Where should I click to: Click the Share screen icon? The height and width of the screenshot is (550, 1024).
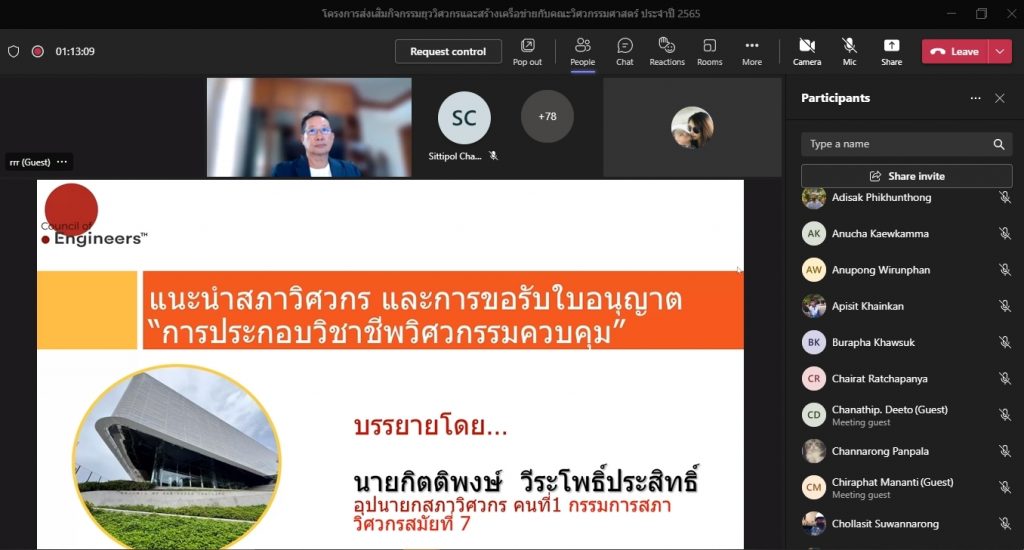(891, 51)
